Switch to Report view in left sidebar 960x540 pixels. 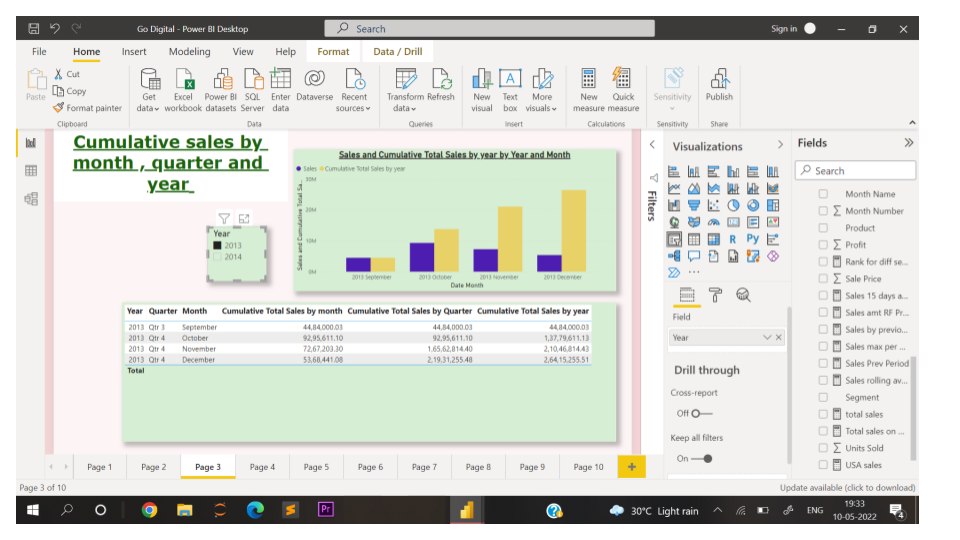pos(31,143)
